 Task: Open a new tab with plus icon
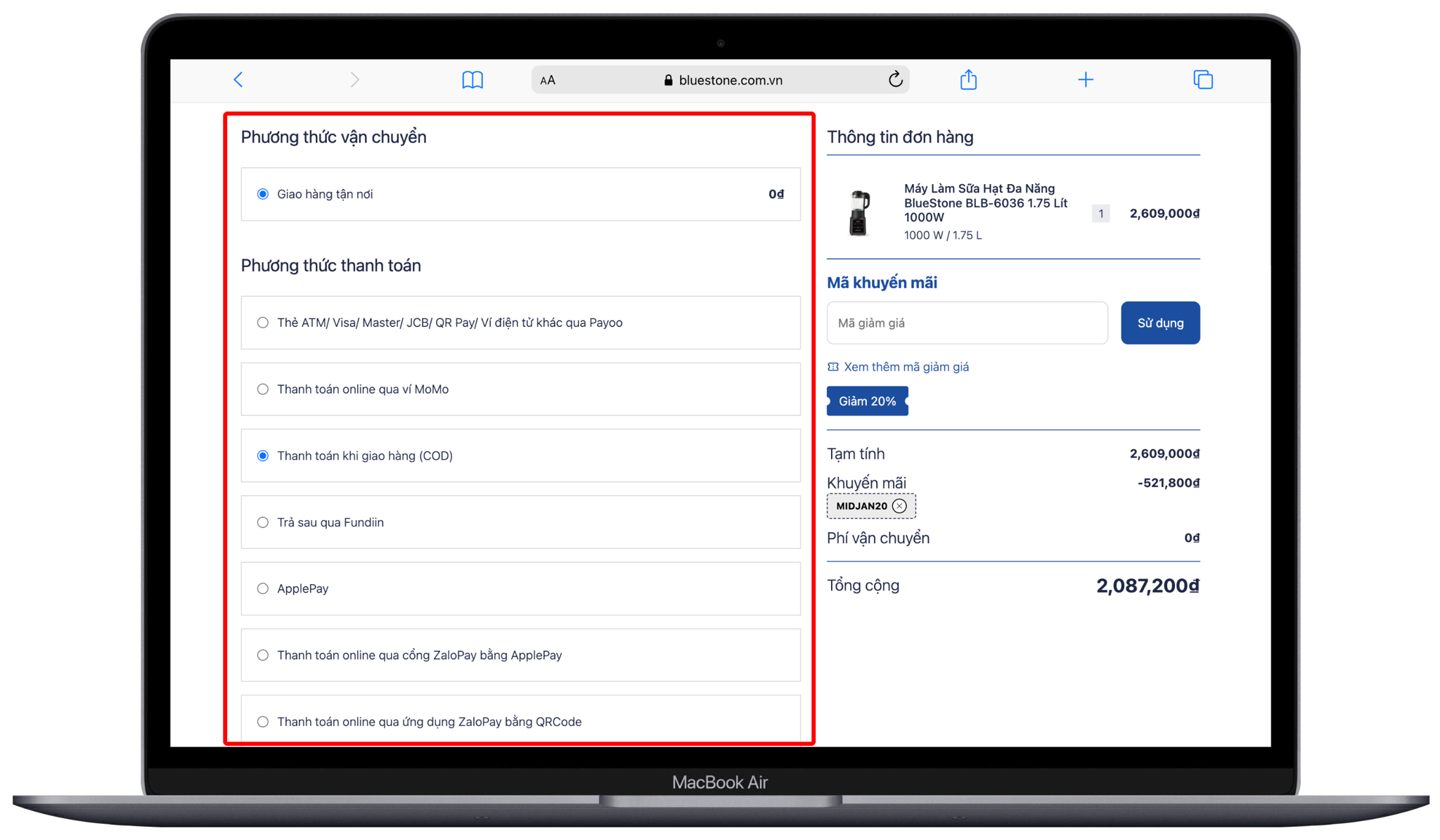pos(1085,79)
